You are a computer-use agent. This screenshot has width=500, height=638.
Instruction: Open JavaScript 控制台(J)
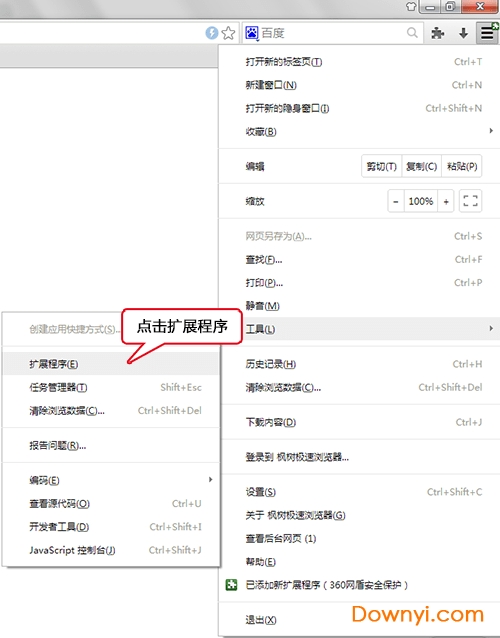click(x=111, y=550)
